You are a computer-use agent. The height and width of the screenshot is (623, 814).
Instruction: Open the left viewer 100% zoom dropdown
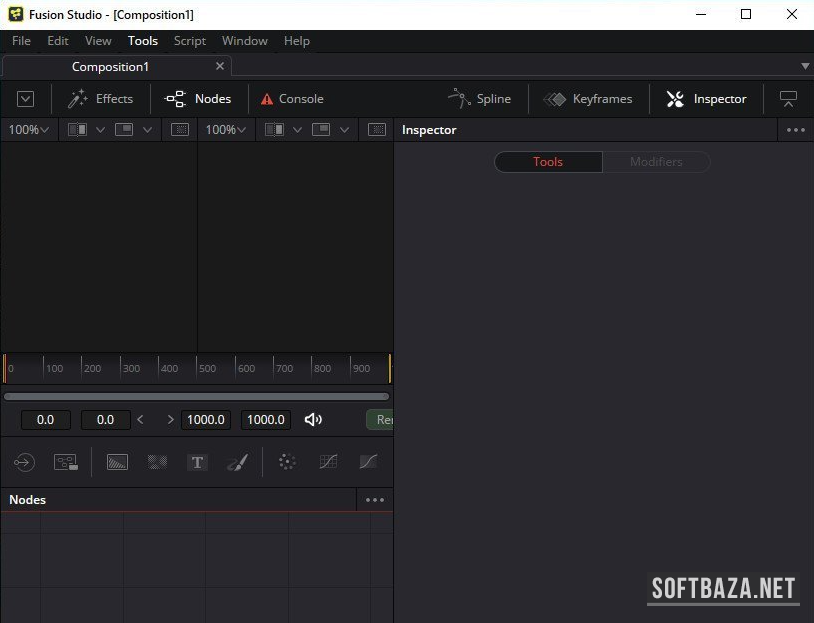coord(28,130)
